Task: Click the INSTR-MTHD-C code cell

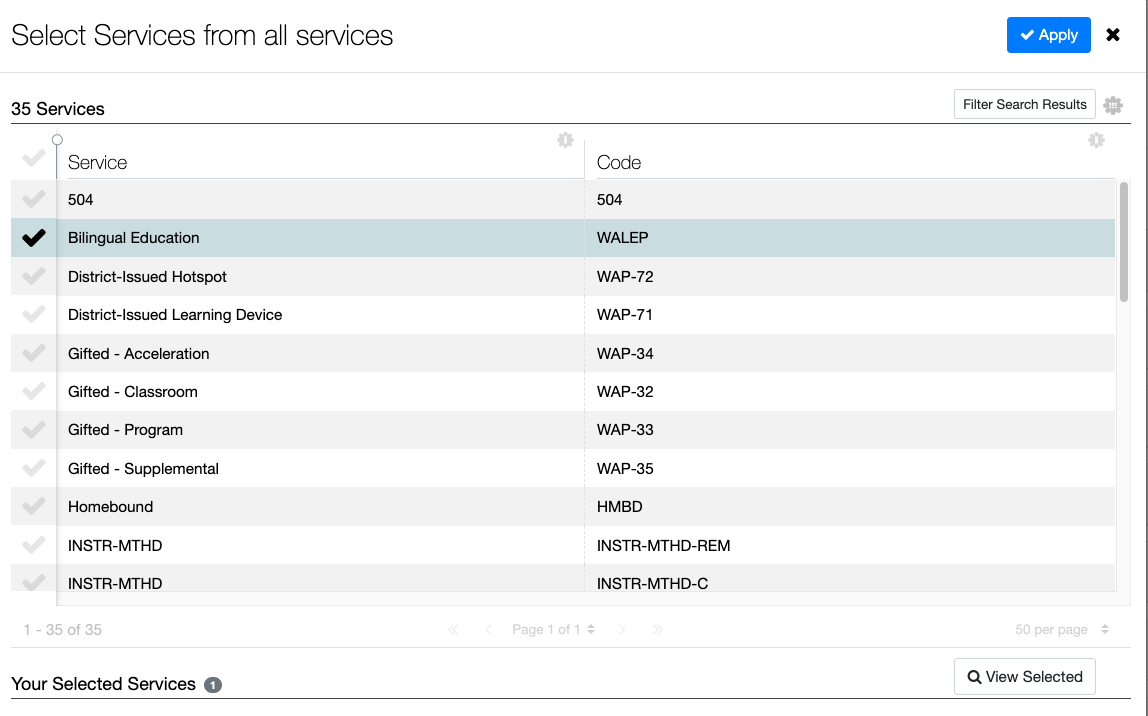Action: point(652,583)
